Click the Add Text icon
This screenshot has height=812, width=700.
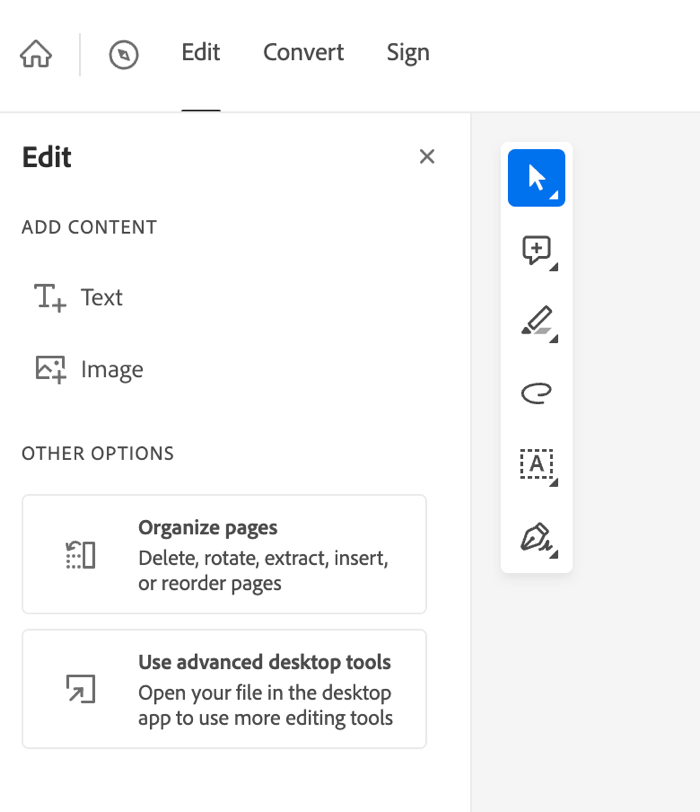50,297
